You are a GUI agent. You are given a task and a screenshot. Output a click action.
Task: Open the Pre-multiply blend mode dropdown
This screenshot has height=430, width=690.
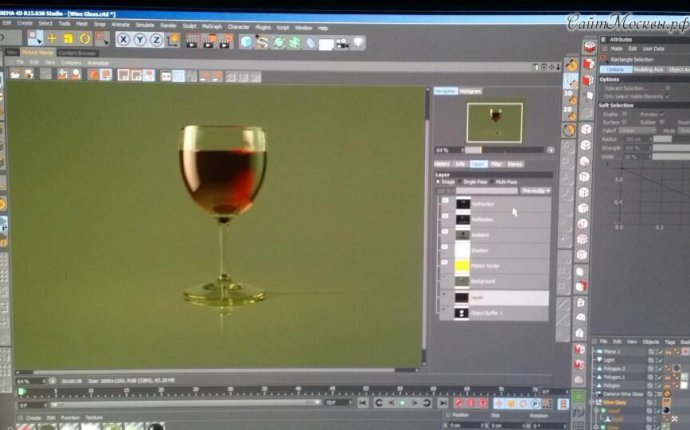[536, 190]
